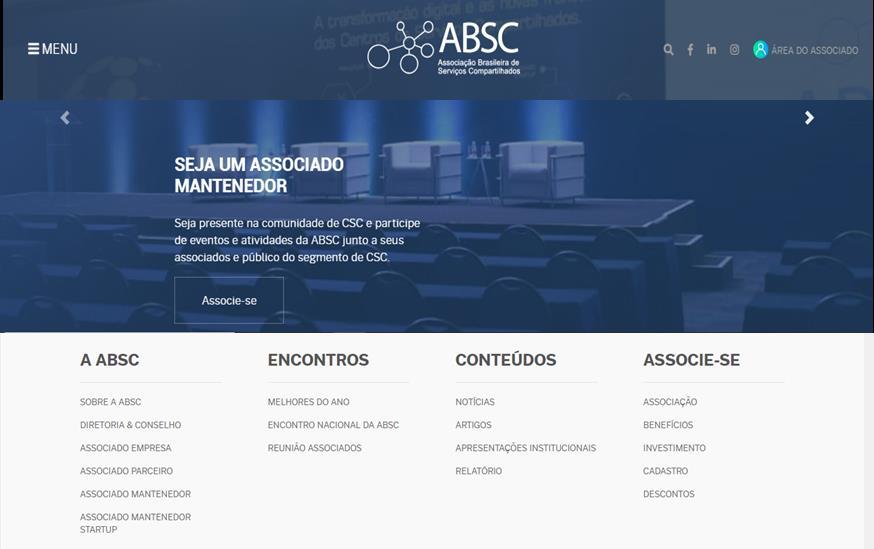This screenshot has height=549, width=874.
Task: Open Sobre a ABSC link
Action: 110,402
